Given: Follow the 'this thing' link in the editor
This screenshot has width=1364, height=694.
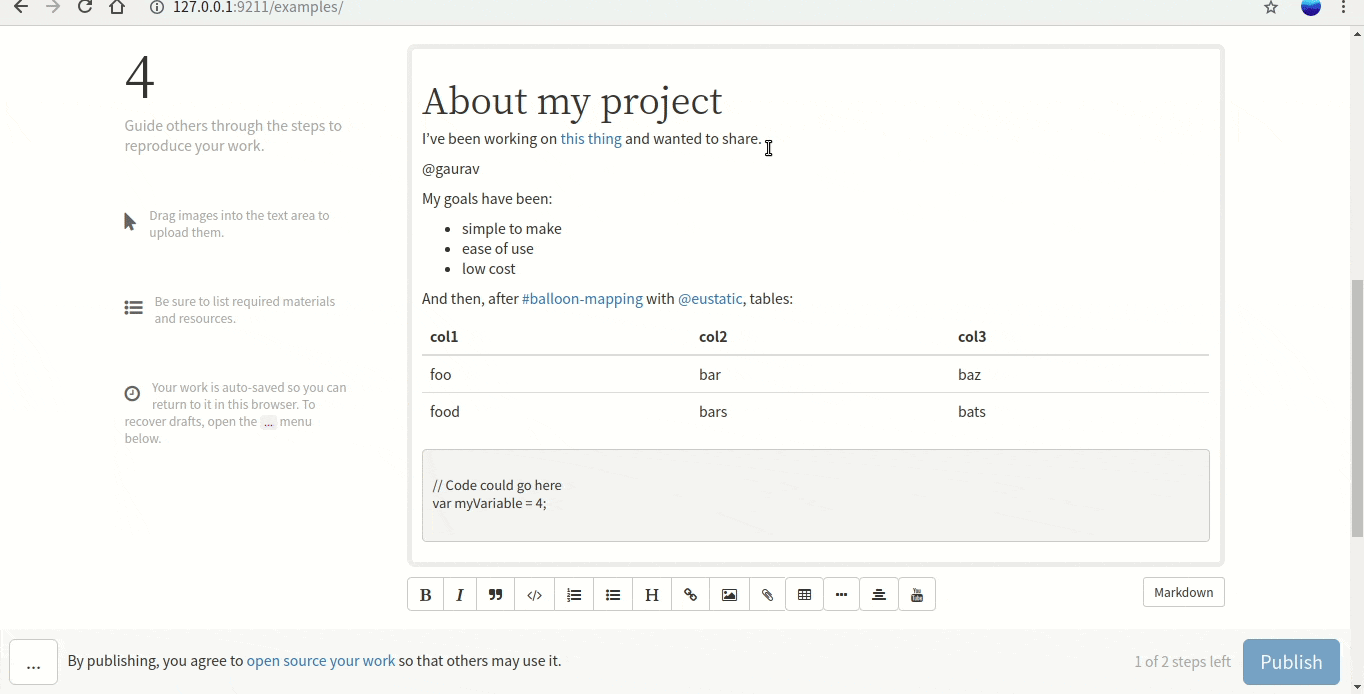Looking at the screenshot, I should click(x=591, y=139).
